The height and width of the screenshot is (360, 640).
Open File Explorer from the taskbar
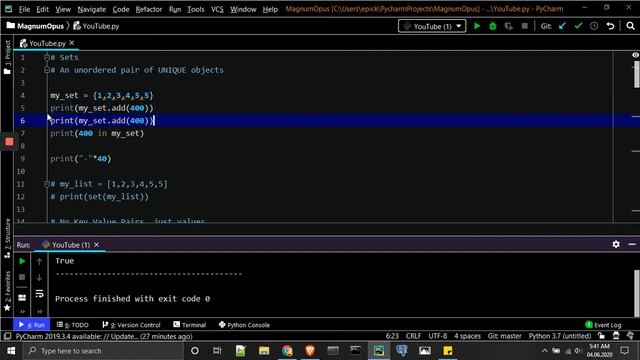pyautogui.click(x=264, y=351)
